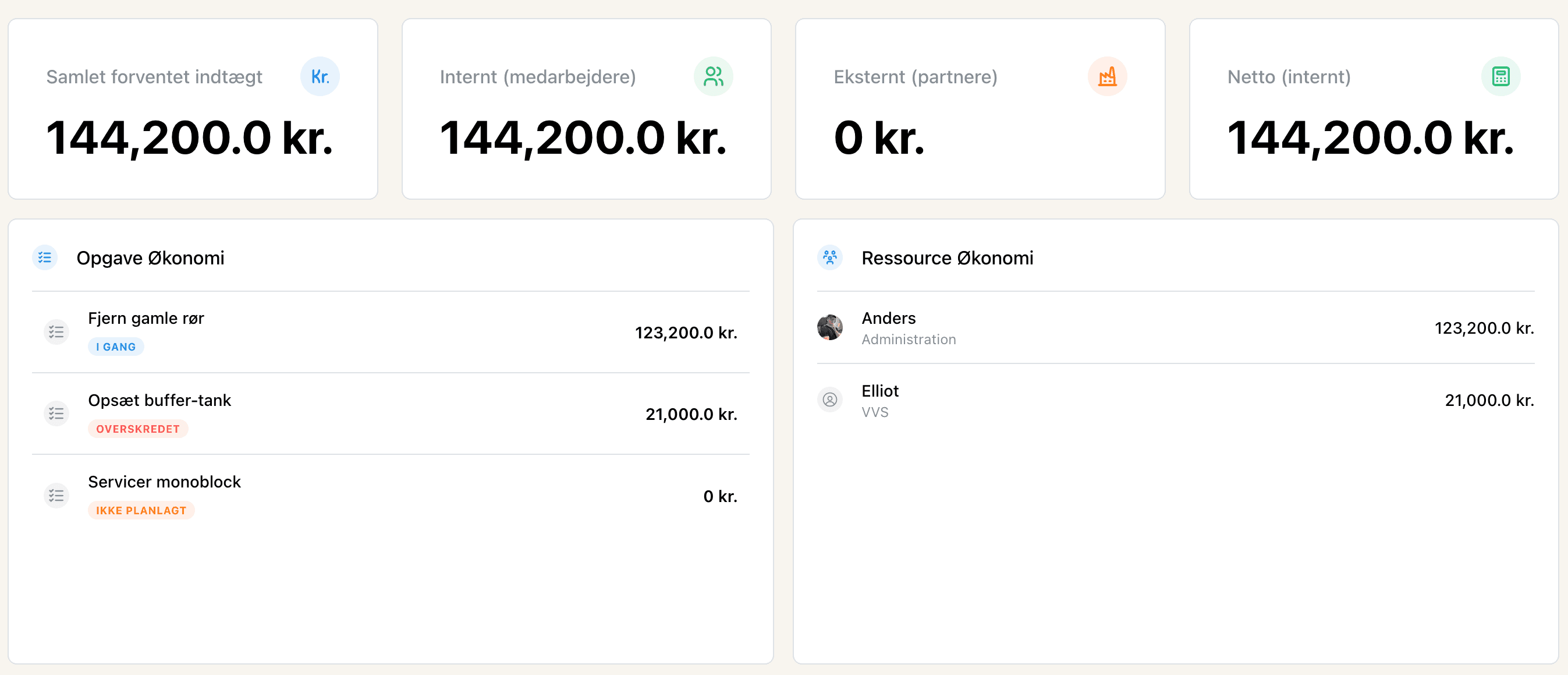Image resolution: width=1568 pixels, height=675 pixels.
Task: Click the green calculator icon on Netto card
Action: tap(1500, 76)
